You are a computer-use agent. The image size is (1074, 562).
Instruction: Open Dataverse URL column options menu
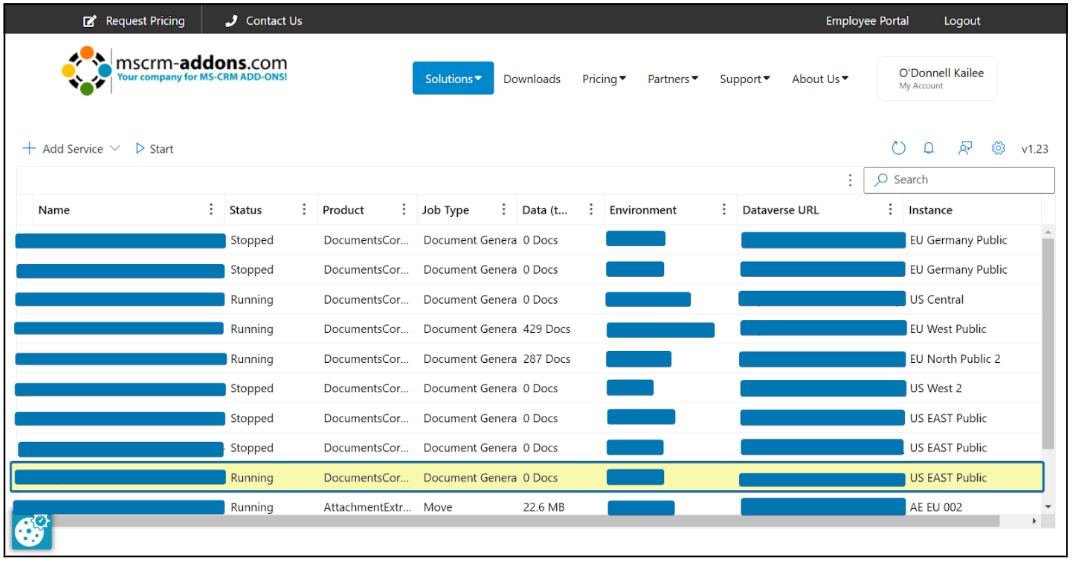890,210
